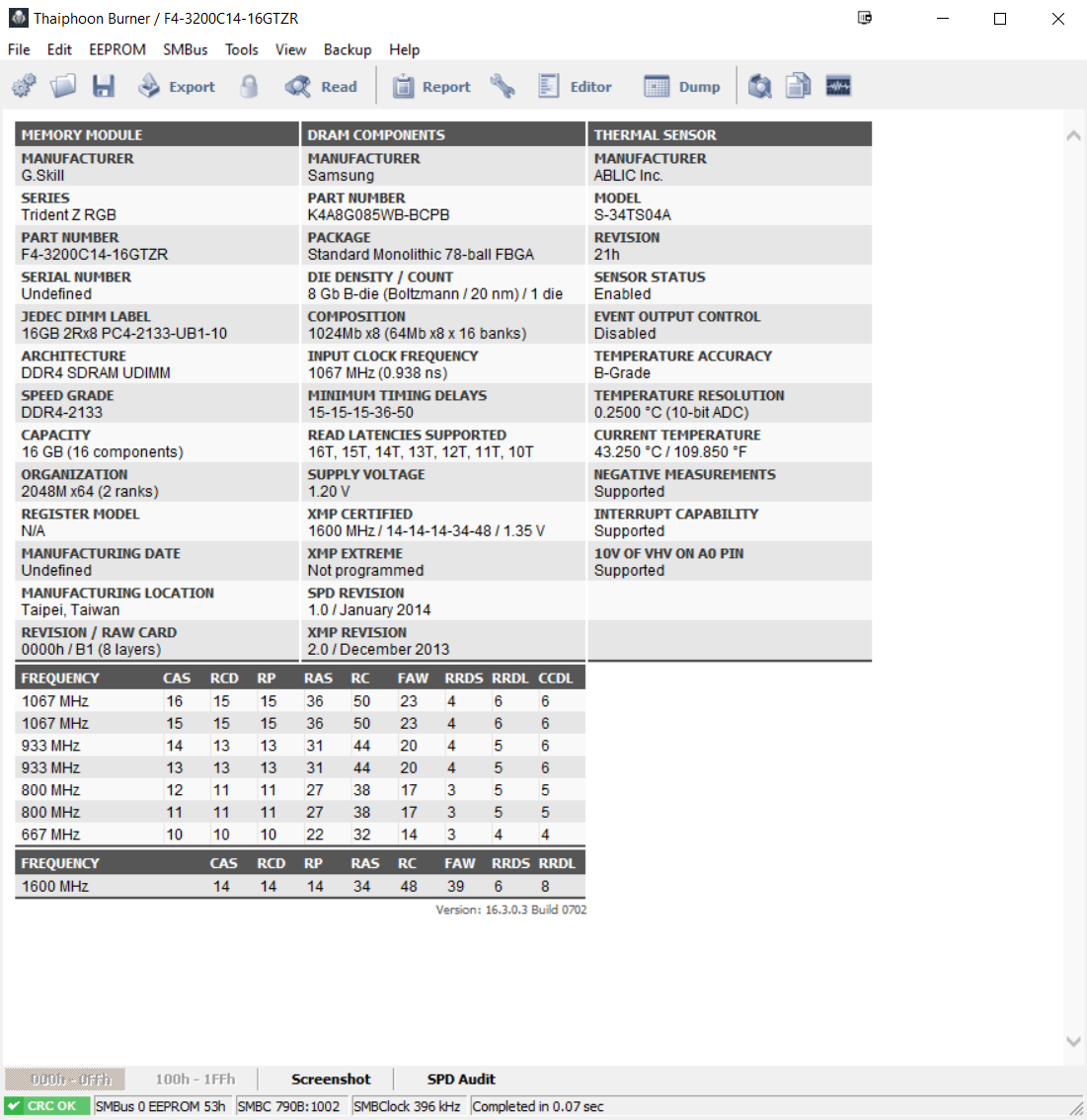Click the current temperature 43.250 °C value
Screen dimensions: 1087x1120
point(670,452)
